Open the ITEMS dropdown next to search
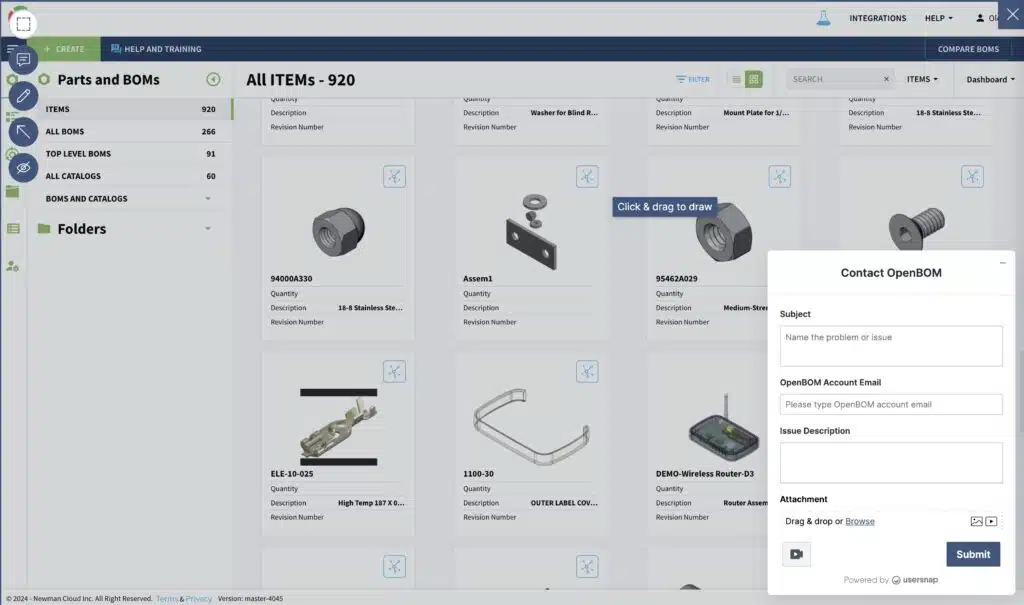Image resolution: width=1024 pixels, height=605 pixels. pyautogui.click(x=921, y=79)
